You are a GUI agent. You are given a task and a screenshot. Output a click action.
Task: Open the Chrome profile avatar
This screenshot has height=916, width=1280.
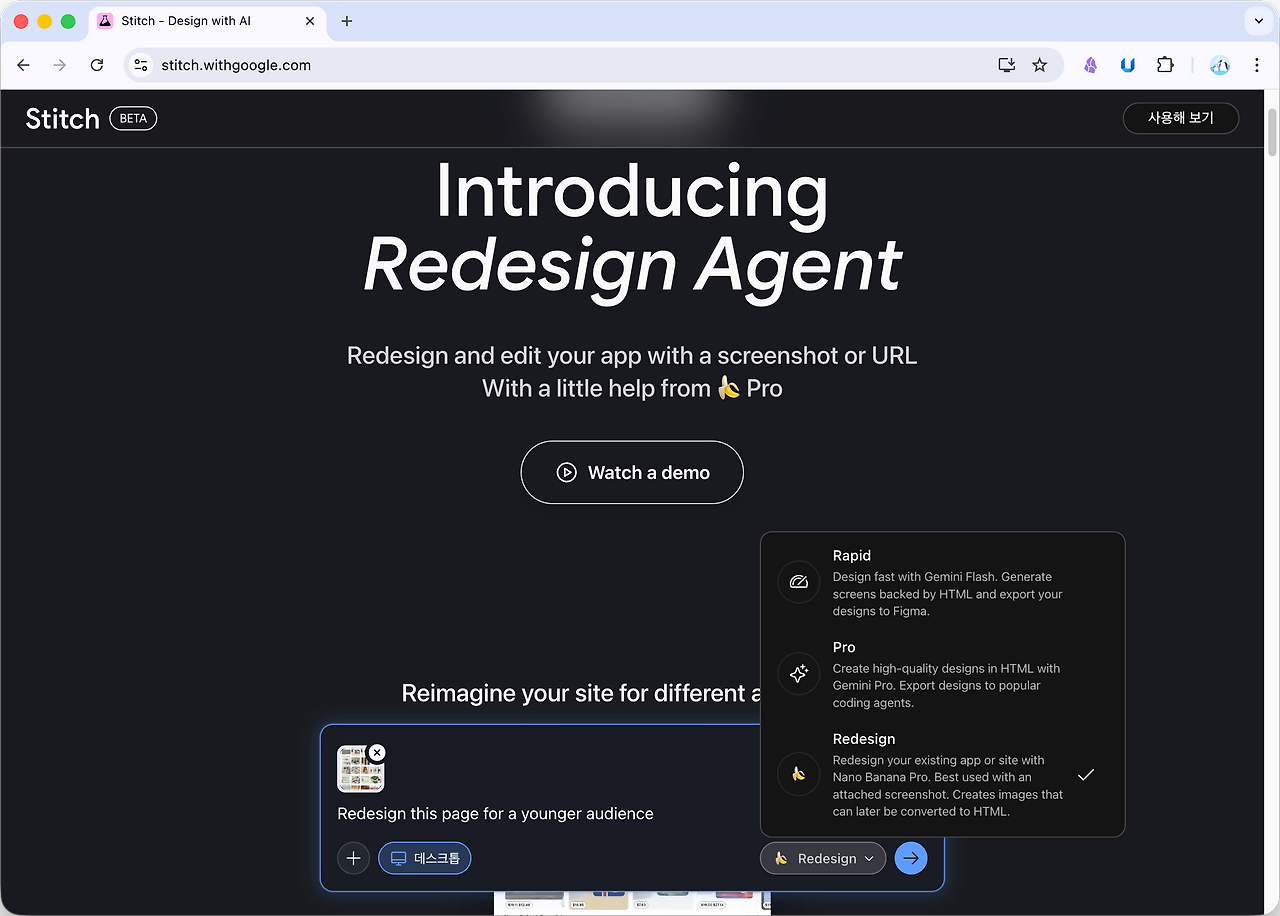tap(1220, 65)
